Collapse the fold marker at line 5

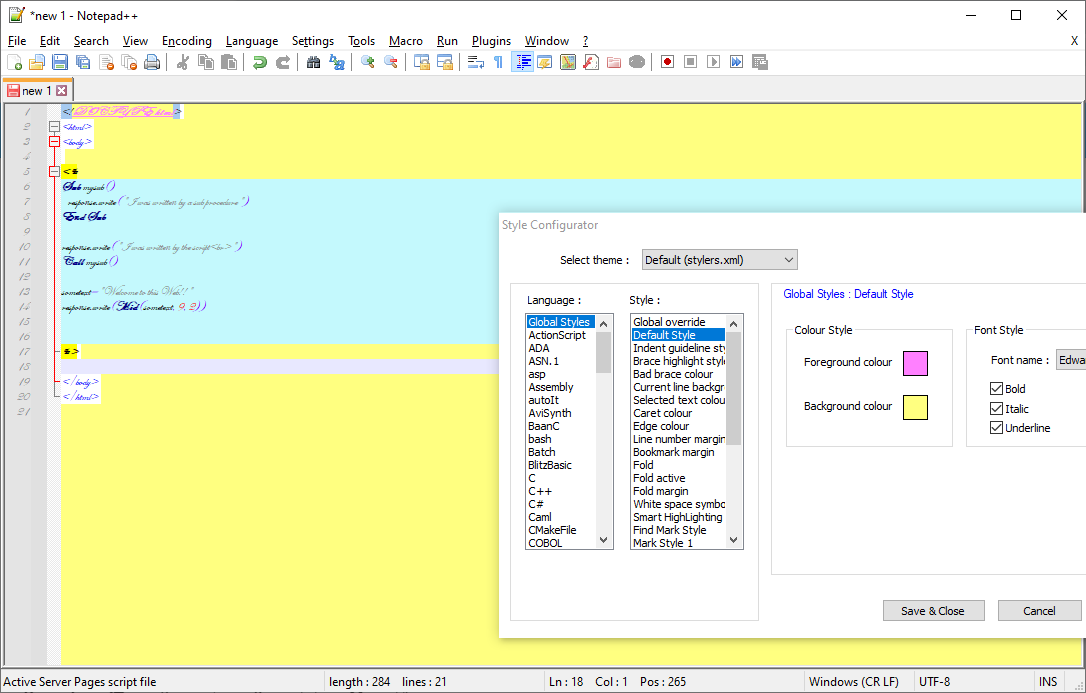pyautogui.click(x=54, y=172)
